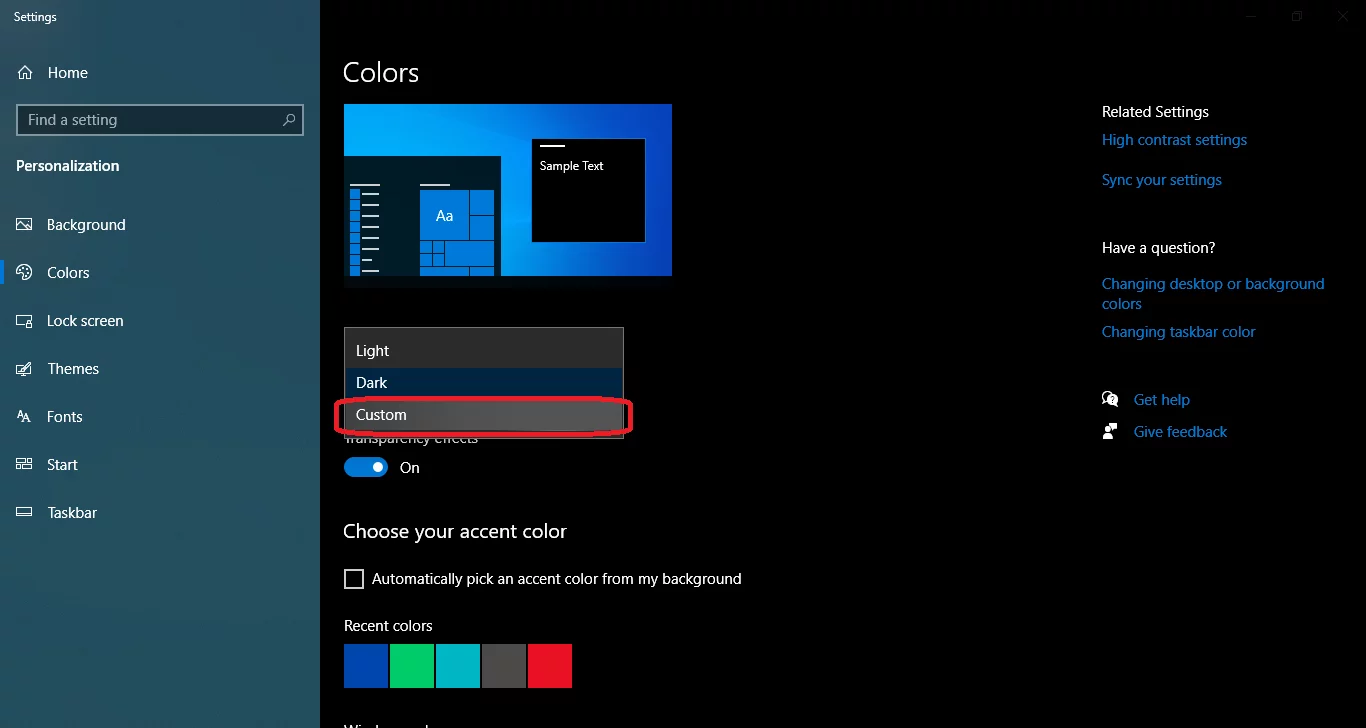Click the Background picture icon
The width and height of the screenshot is (1366, 728).
[25, 225]
